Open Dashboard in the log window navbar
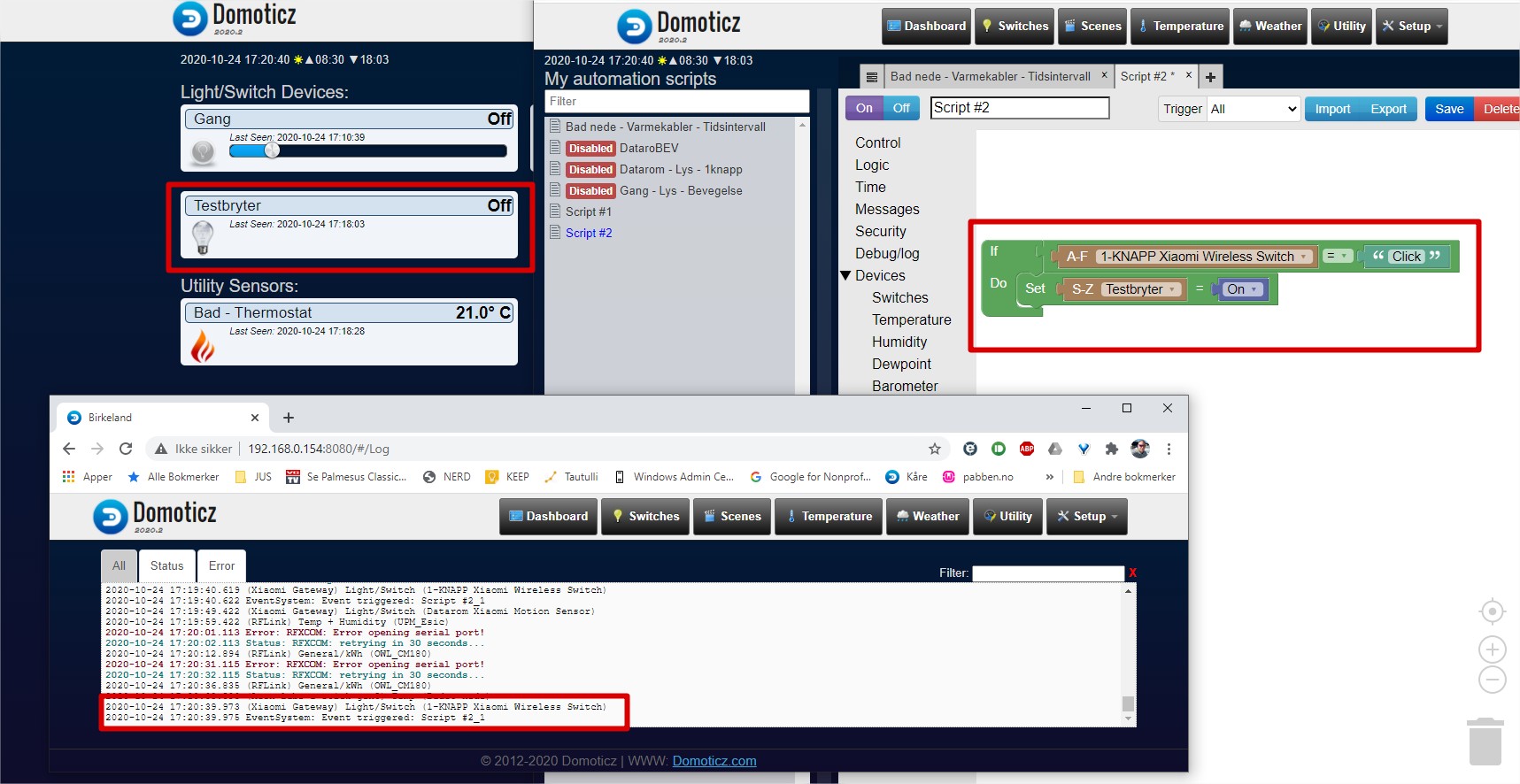This screenshot has width=1520, height=784. (x=548, y=517)
